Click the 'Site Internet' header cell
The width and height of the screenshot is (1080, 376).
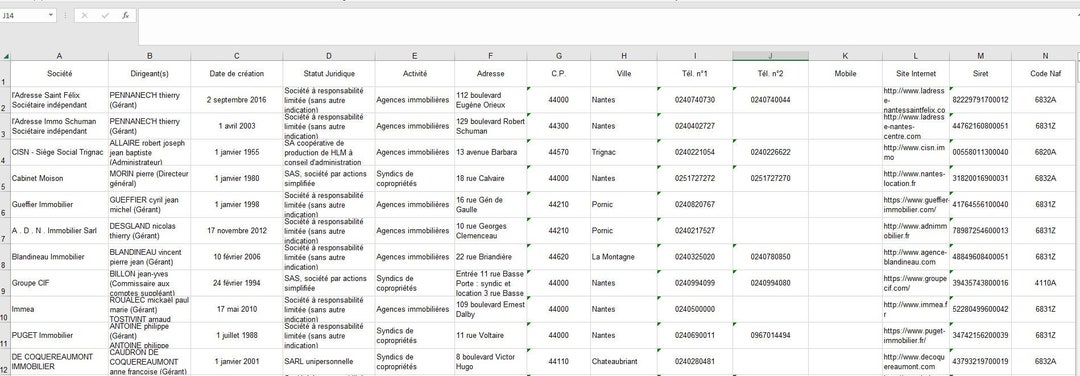pyautogui.click(x=915, y=74)
